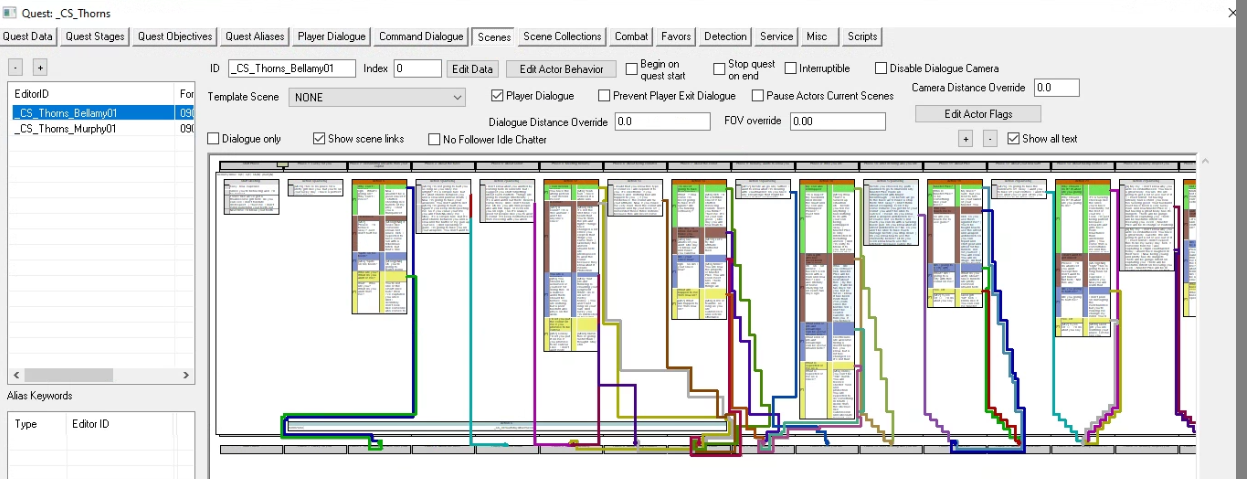Viewport: 1247px width, 479px height.
Task: Click the EditorID column header
Action: click(x=90, y=93)
